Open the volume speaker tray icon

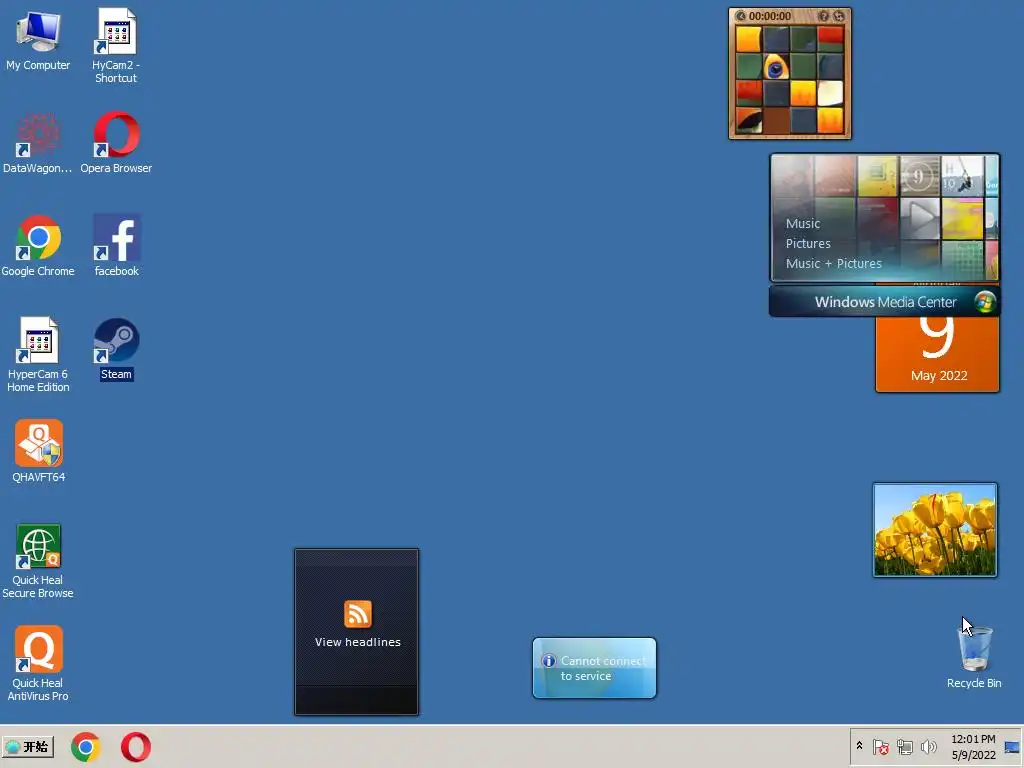(x=928, y=746)
